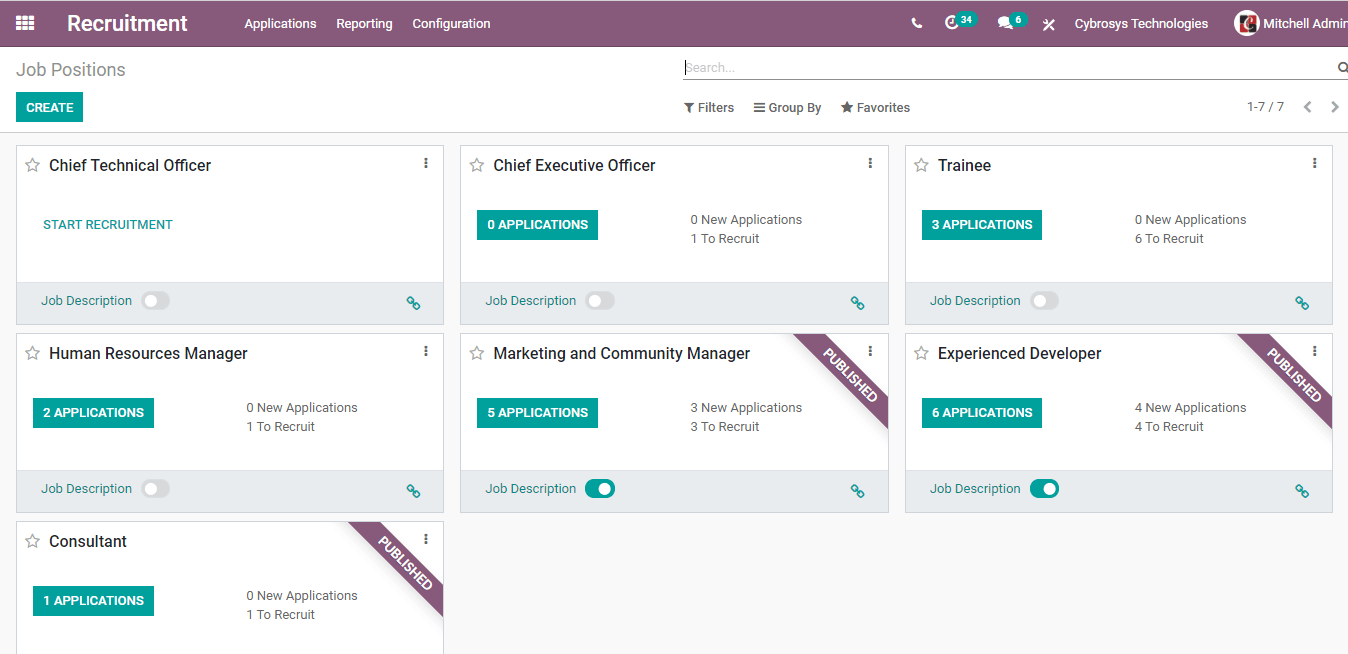Click link icon on Chief Technical Officer card

click(x=413, y=303)
